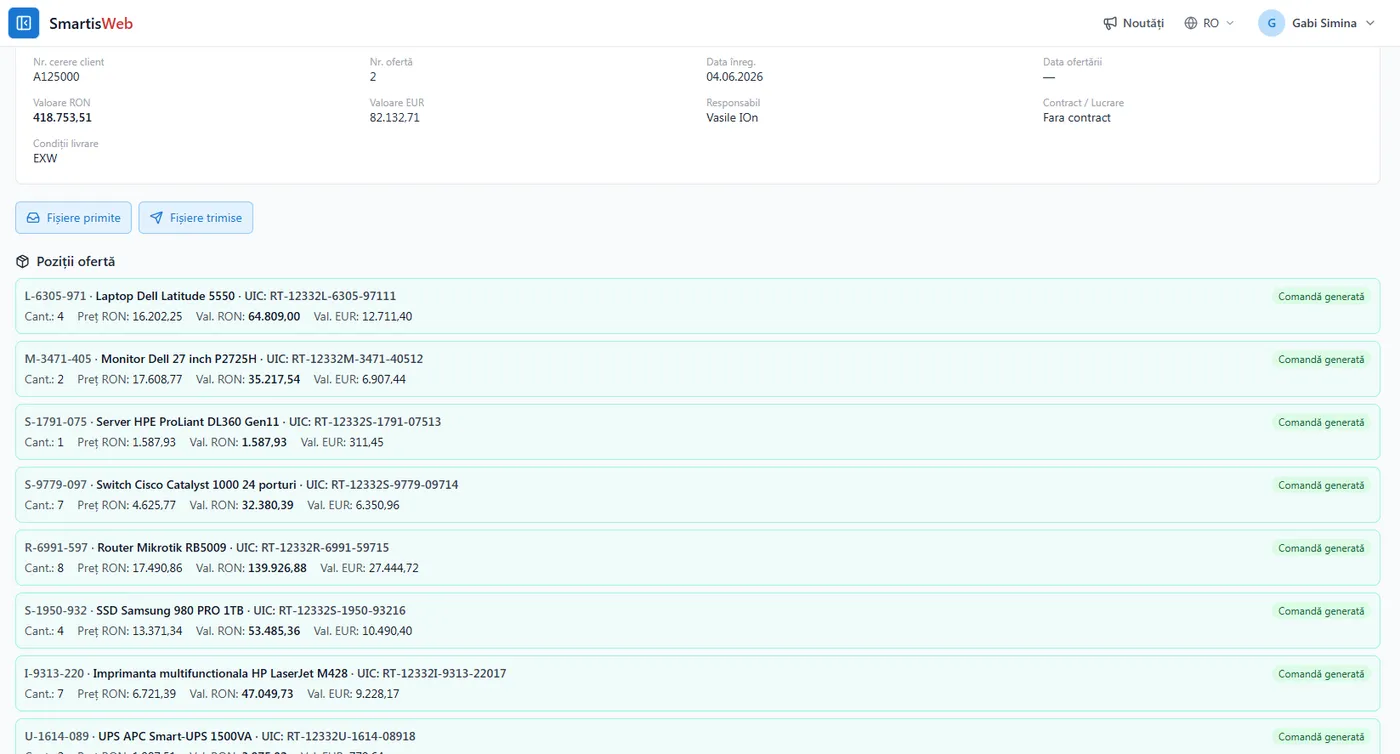
Task: Expand the Gabi Simina user menu
Action: click(x=1317, y=23)
